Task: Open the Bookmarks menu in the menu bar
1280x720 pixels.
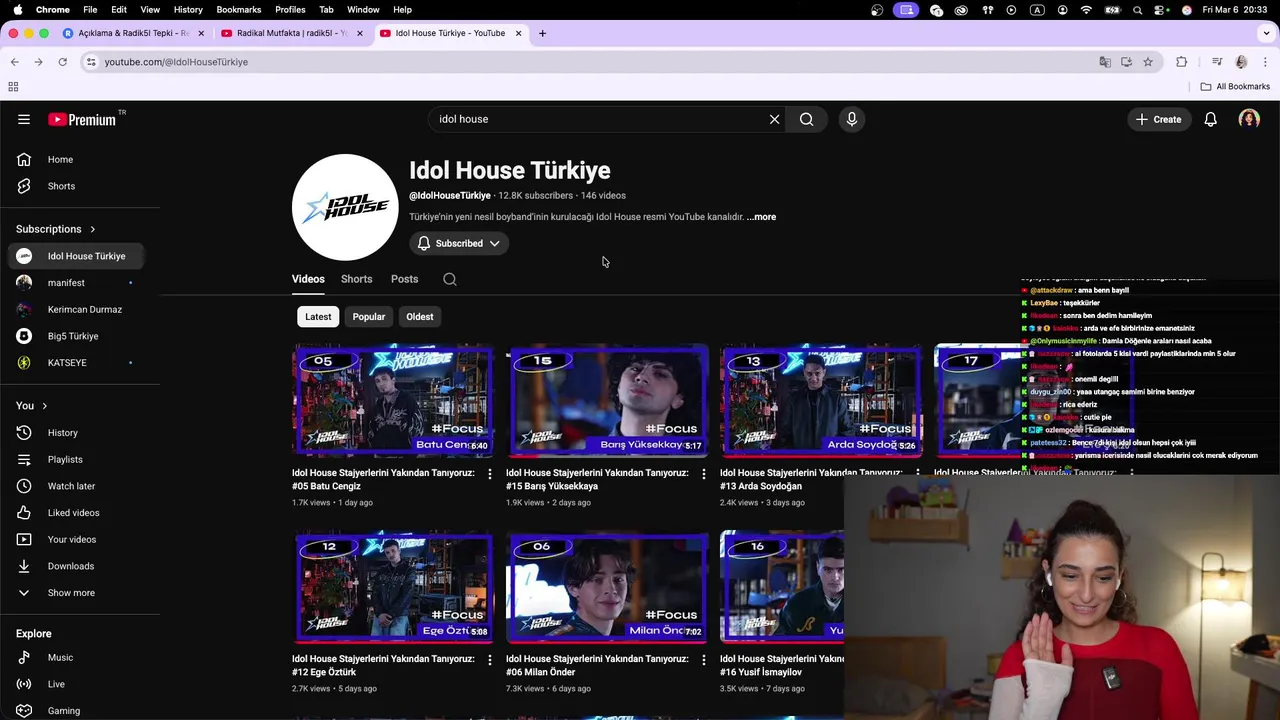Action: coord(239,10)
